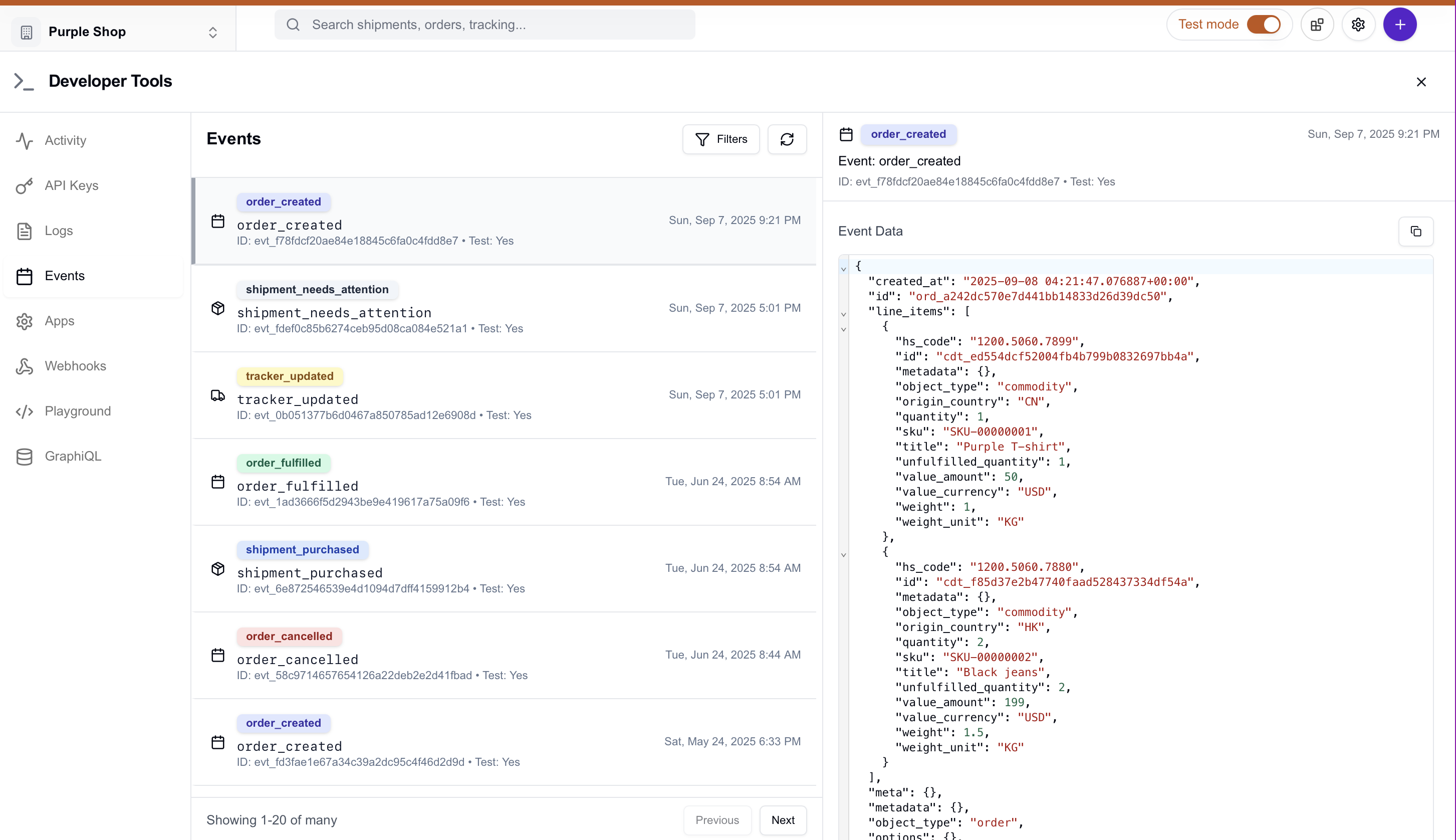The image size is (1456, 840).
Task: Open the Playground tool
Action: (78, 411)
